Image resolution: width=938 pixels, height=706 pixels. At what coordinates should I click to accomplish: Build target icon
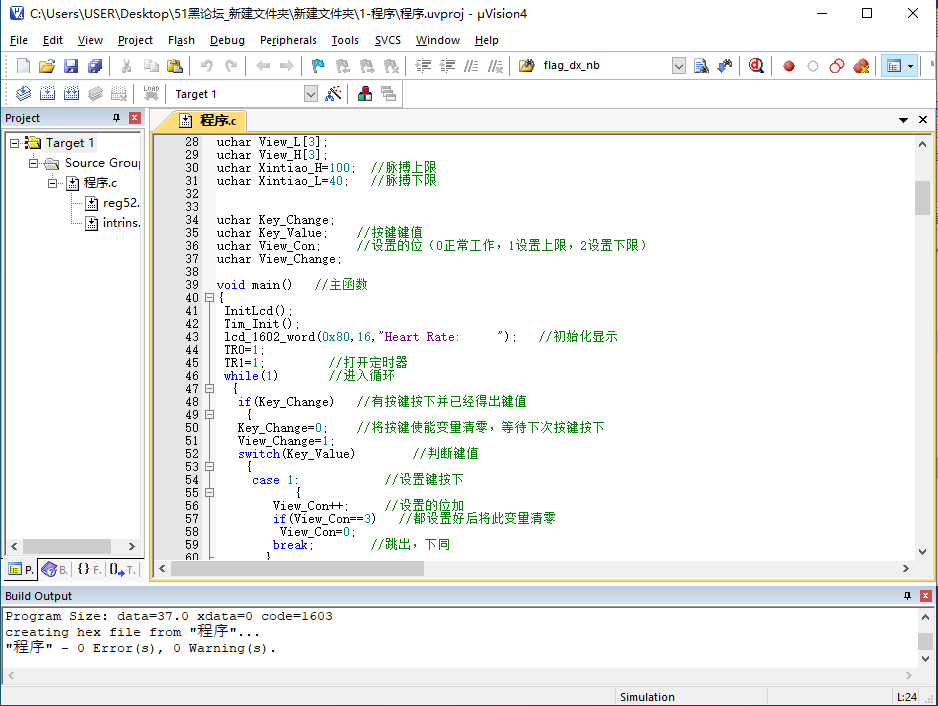(x=47, y=93)
